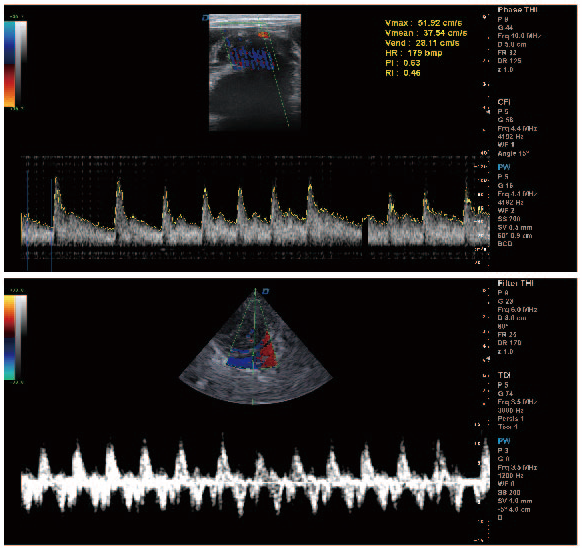
Task: Click the top rectangular ultrasound B-mode image
Action: tap(255, 72)
